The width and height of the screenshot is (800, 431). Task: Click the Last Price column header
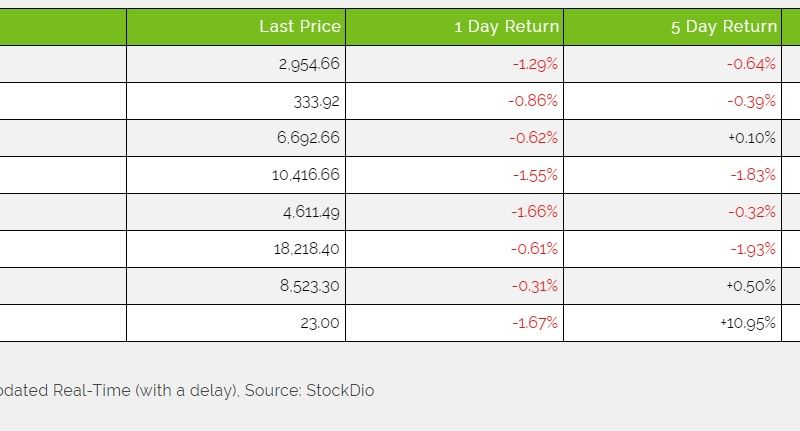(299, 27)
